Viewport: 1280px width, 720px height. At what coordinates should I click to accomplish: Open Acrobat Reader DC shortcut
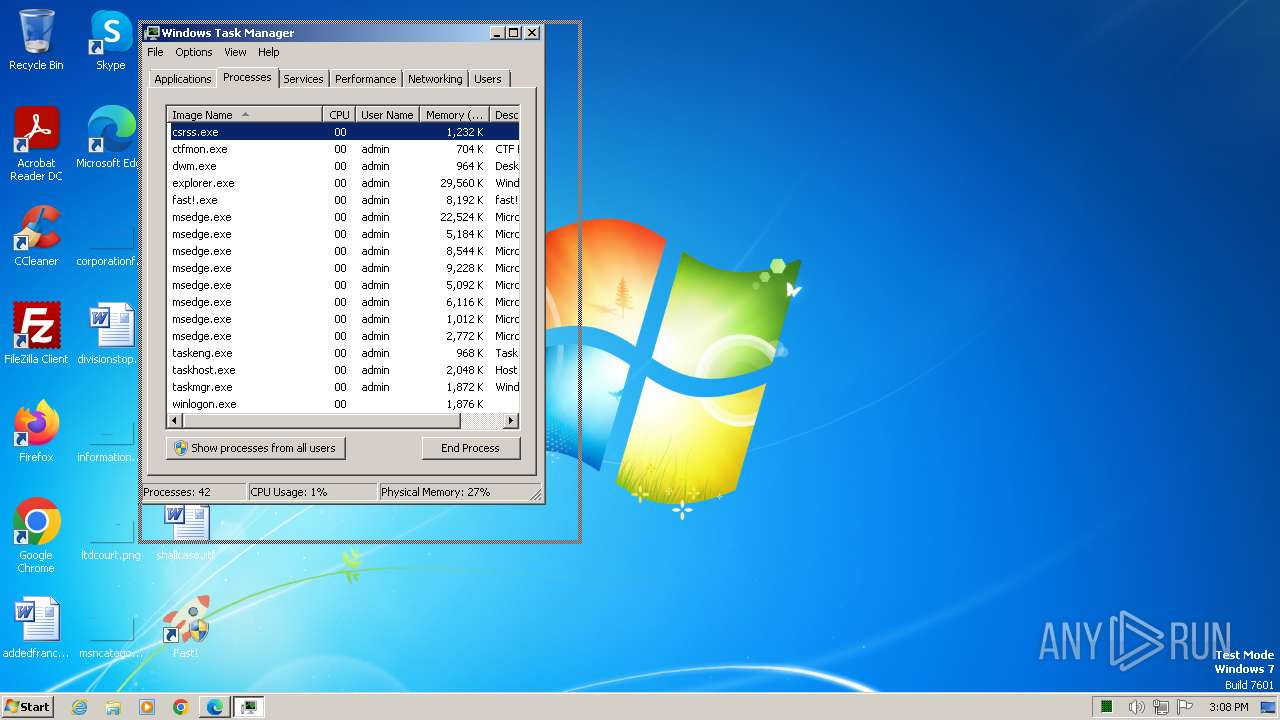point(36,144)
